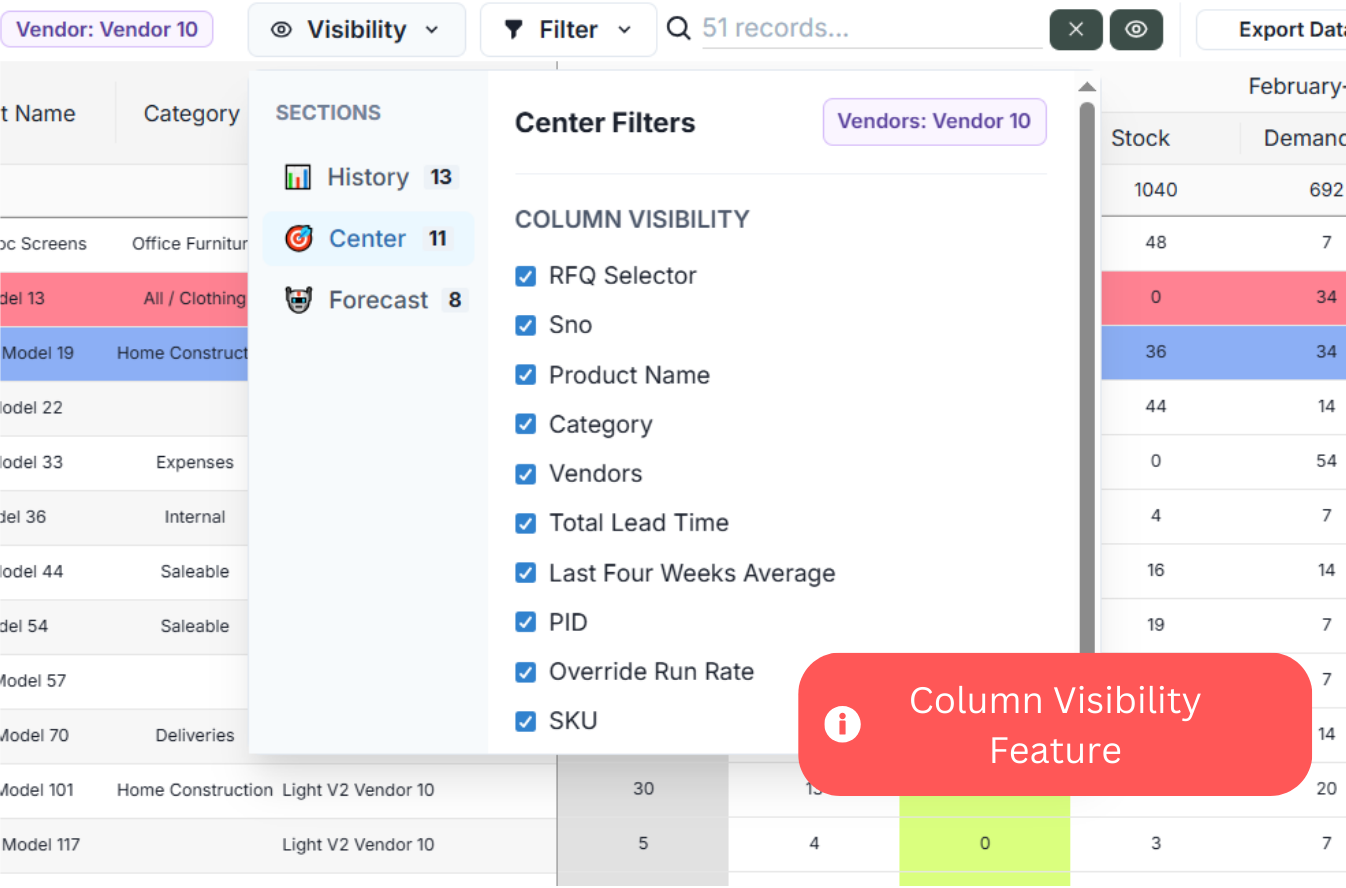Switch to the History section

tap(367, 178)
